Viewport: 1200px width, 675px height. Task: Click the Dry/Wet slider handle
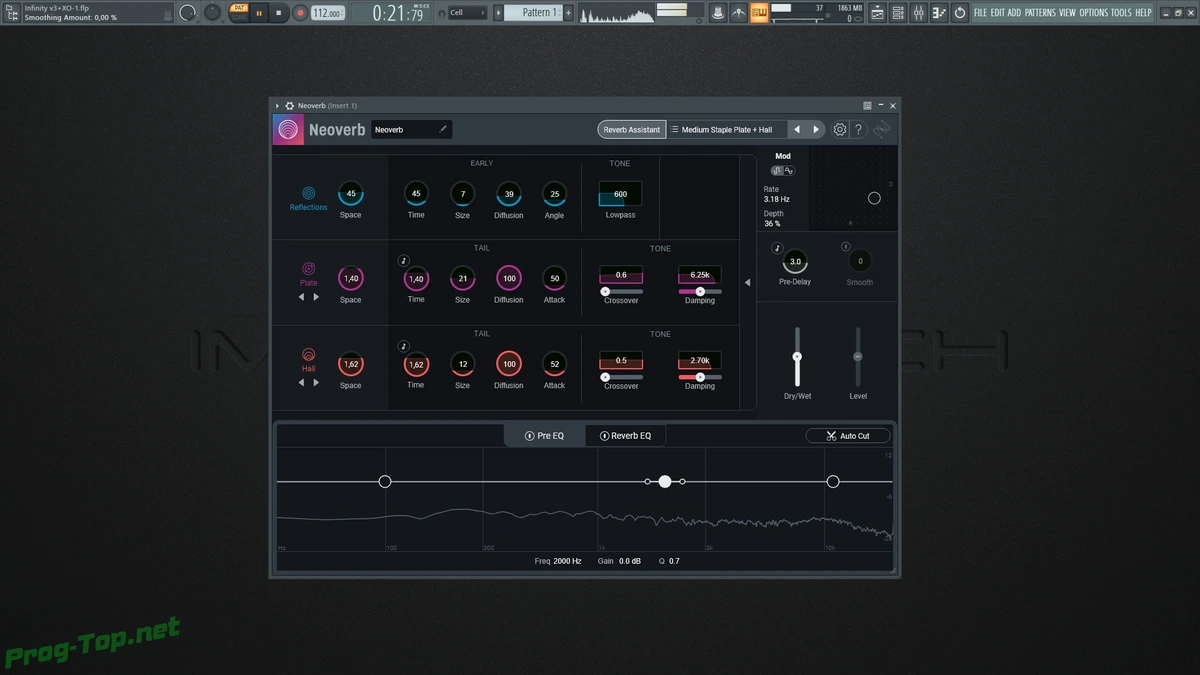click(x=797, y=356)
